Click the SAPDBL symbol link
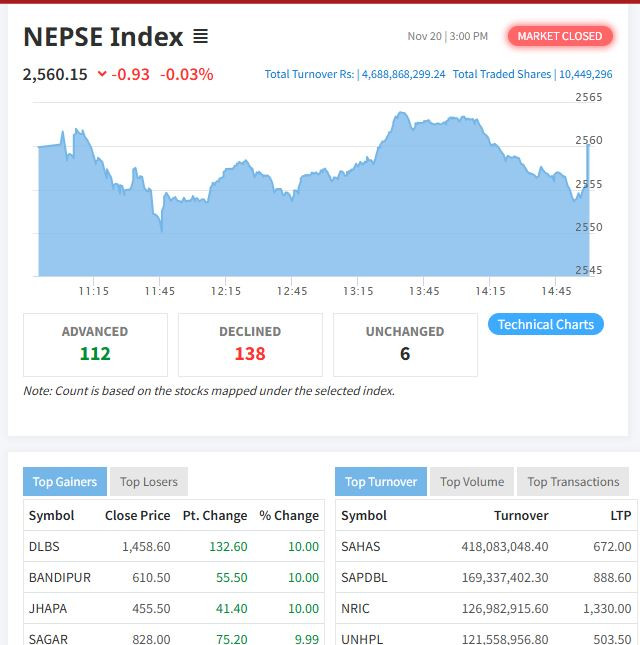Image resolution: width=640 pixels, height=645 pixels. click(364, 578)
